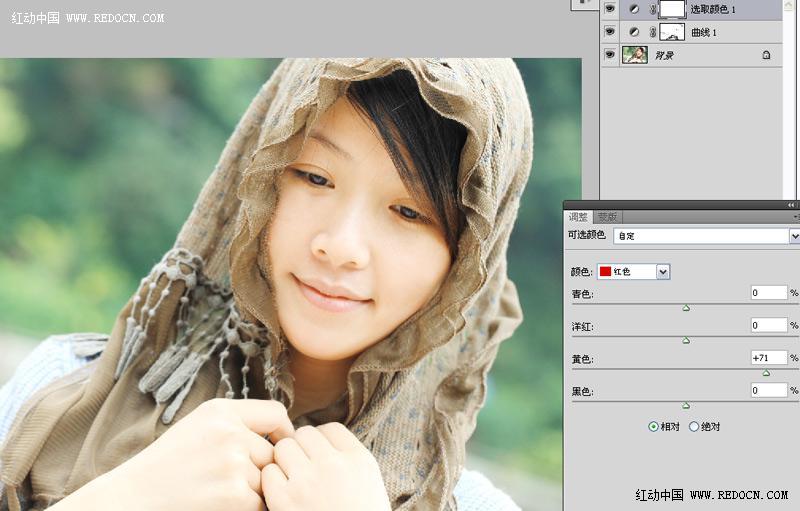The width and height of the screenshot is (800, 511).
Task: Click the 青色 percentage input field
Action: click(768, 293)
